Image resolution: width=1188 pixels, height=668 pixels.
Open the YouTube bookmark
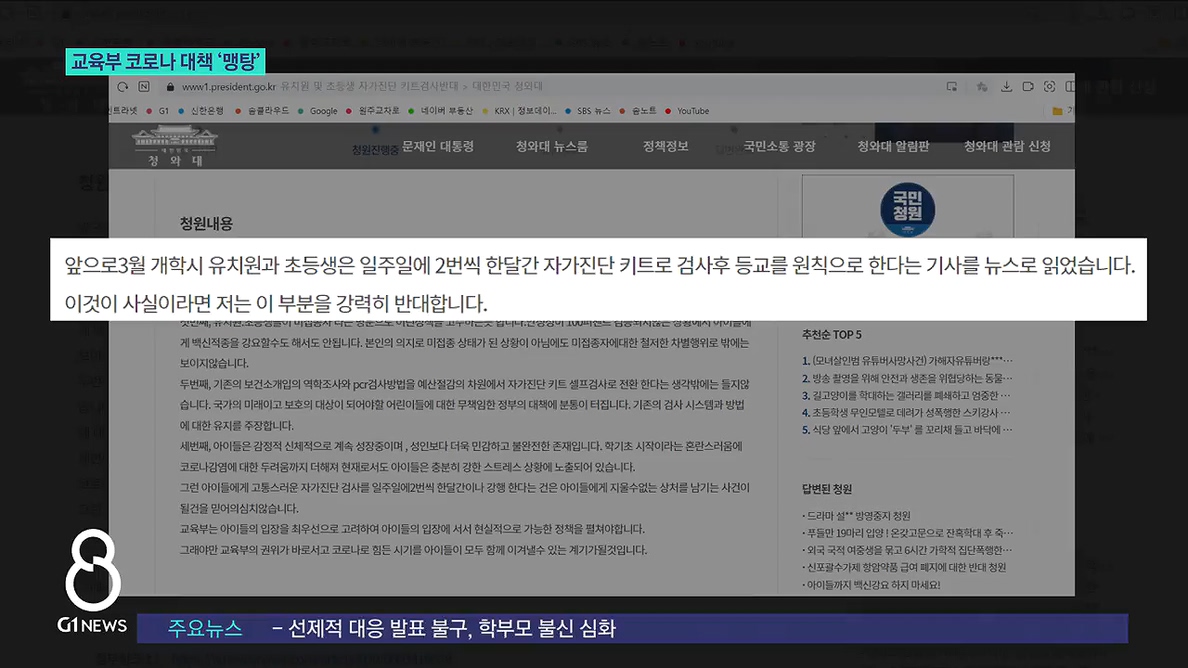(x=692, y=111)
